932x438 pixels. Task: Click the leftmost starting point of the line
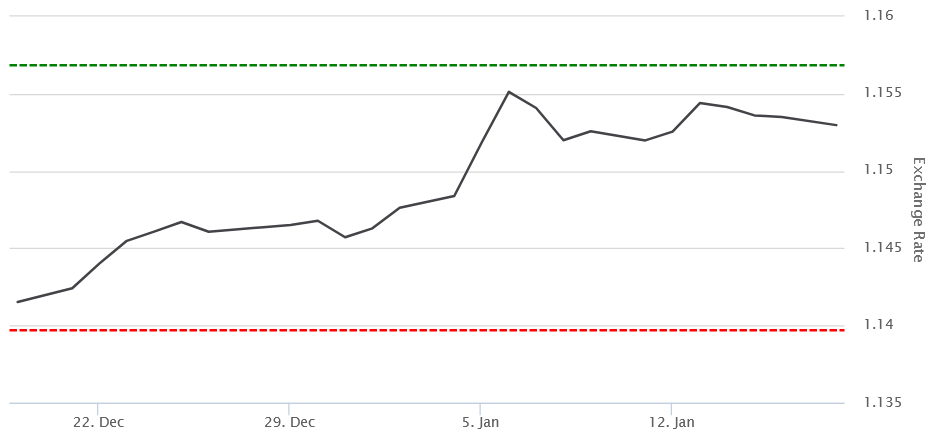point(18,301)
